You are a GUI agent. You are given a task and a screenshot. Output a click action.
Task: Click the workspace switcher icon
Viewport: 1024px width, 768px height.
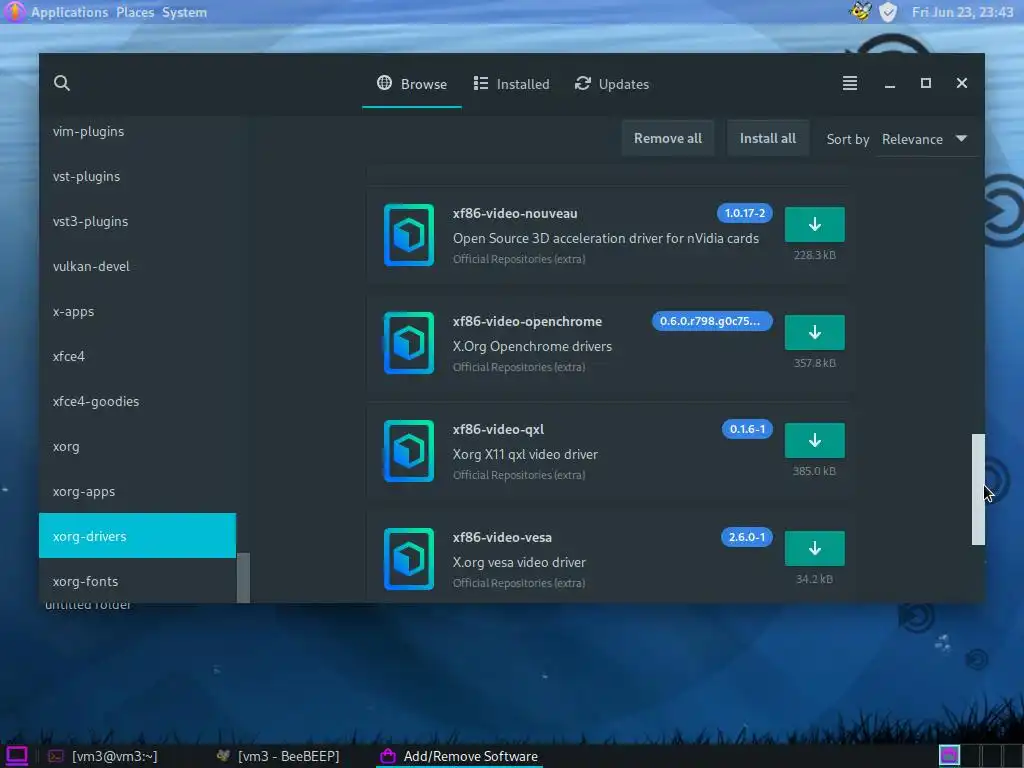tap(950, 756)
